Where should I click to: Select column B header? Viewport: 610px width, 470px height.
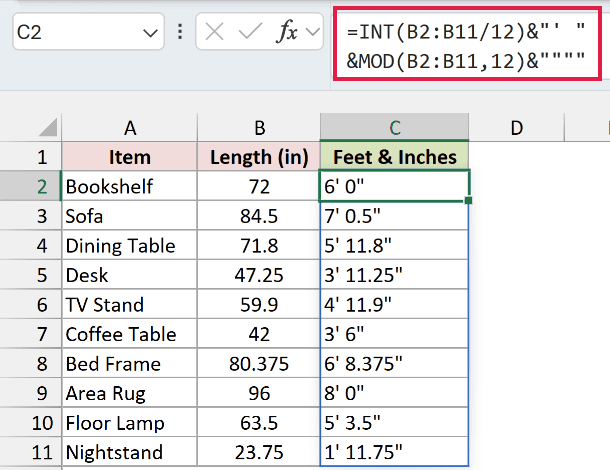(259, 128)
